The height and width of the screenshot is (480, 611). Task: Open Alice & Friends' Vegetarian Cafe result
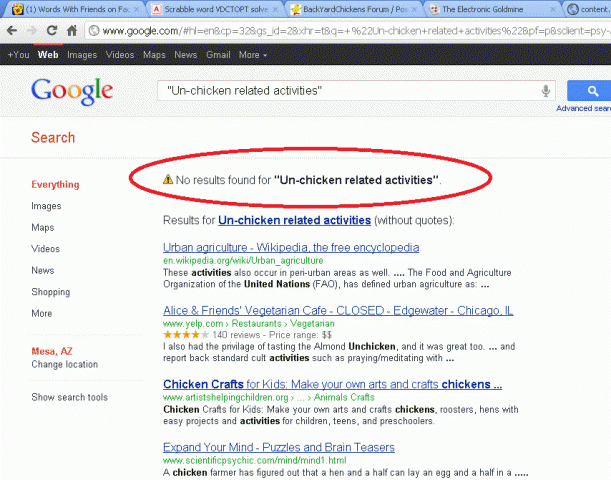[x=338, y=311]
